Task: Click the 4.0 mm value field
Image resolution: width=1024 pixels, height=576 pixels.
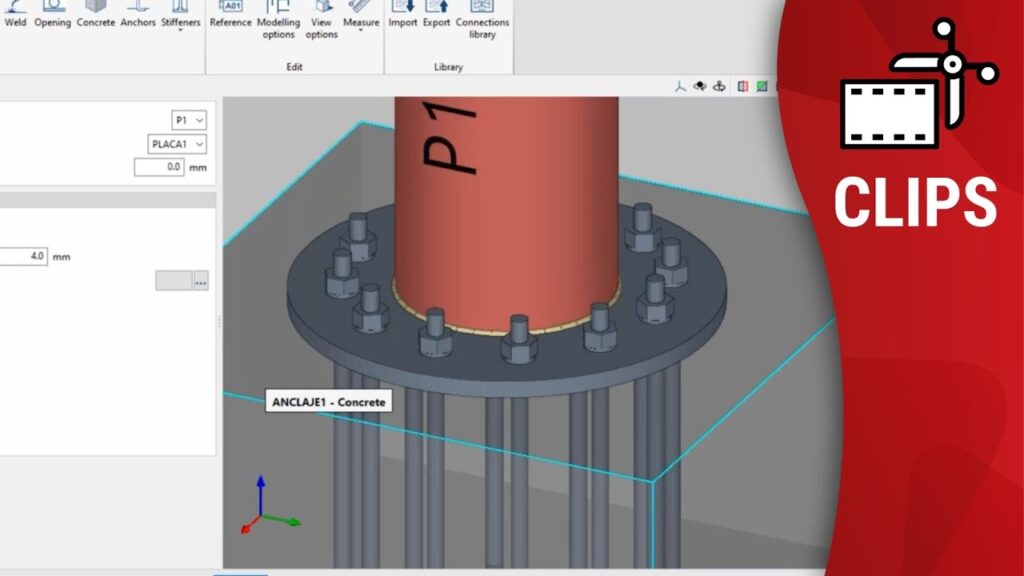Action: [x=24, y=256]
